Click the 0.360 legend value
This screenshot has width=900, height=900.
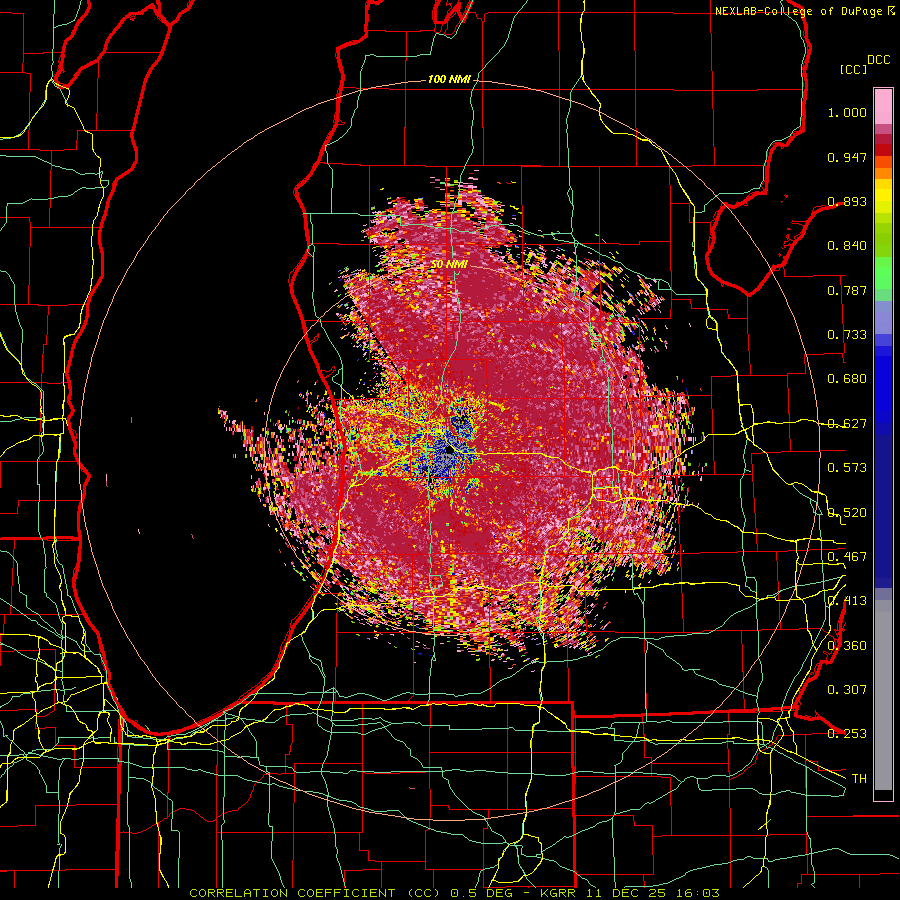847,646
